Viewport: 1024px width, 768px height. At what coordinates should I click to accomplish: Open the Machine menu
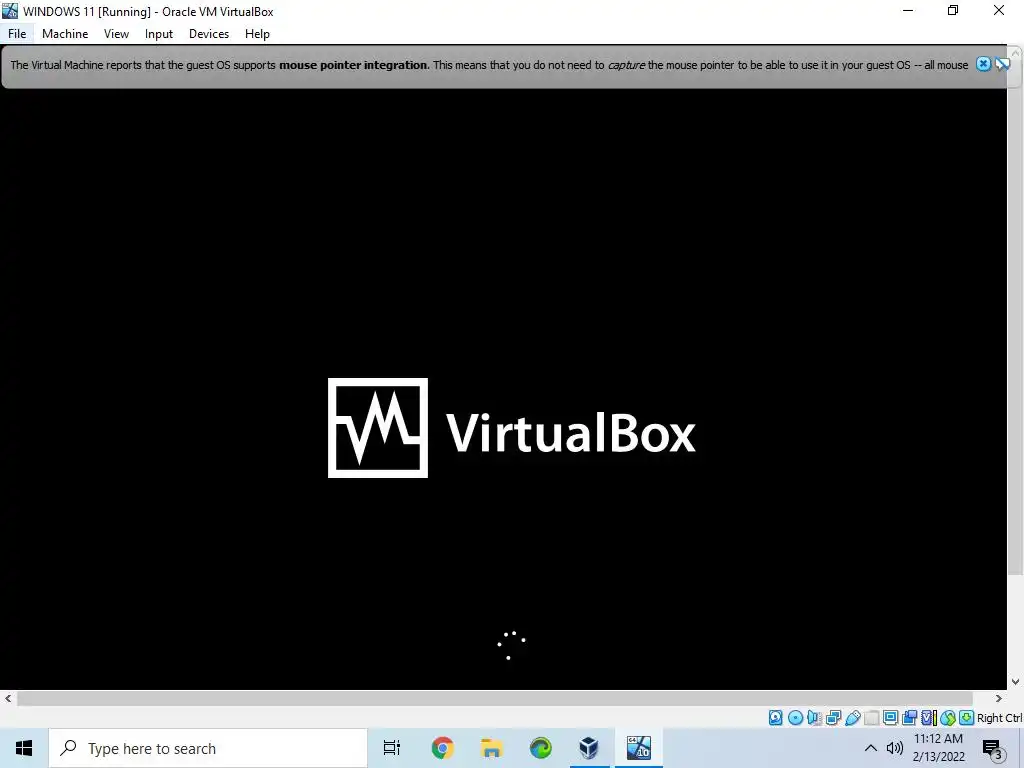[65, 34]
